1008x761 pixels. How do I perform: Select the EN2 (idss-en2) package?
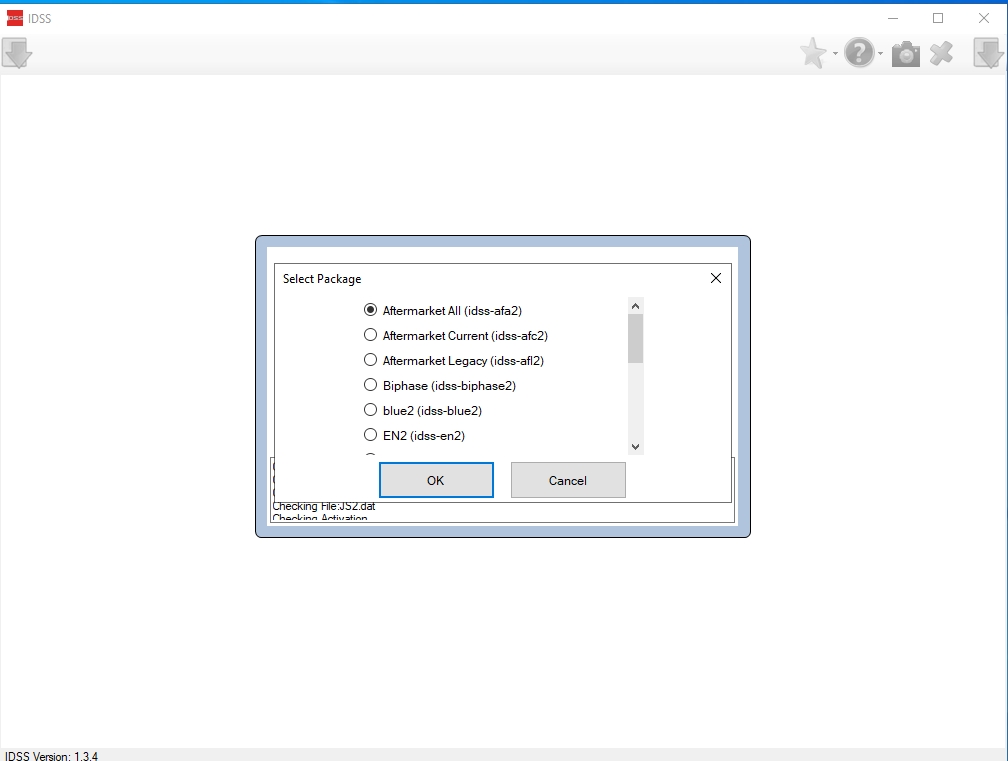371,435
